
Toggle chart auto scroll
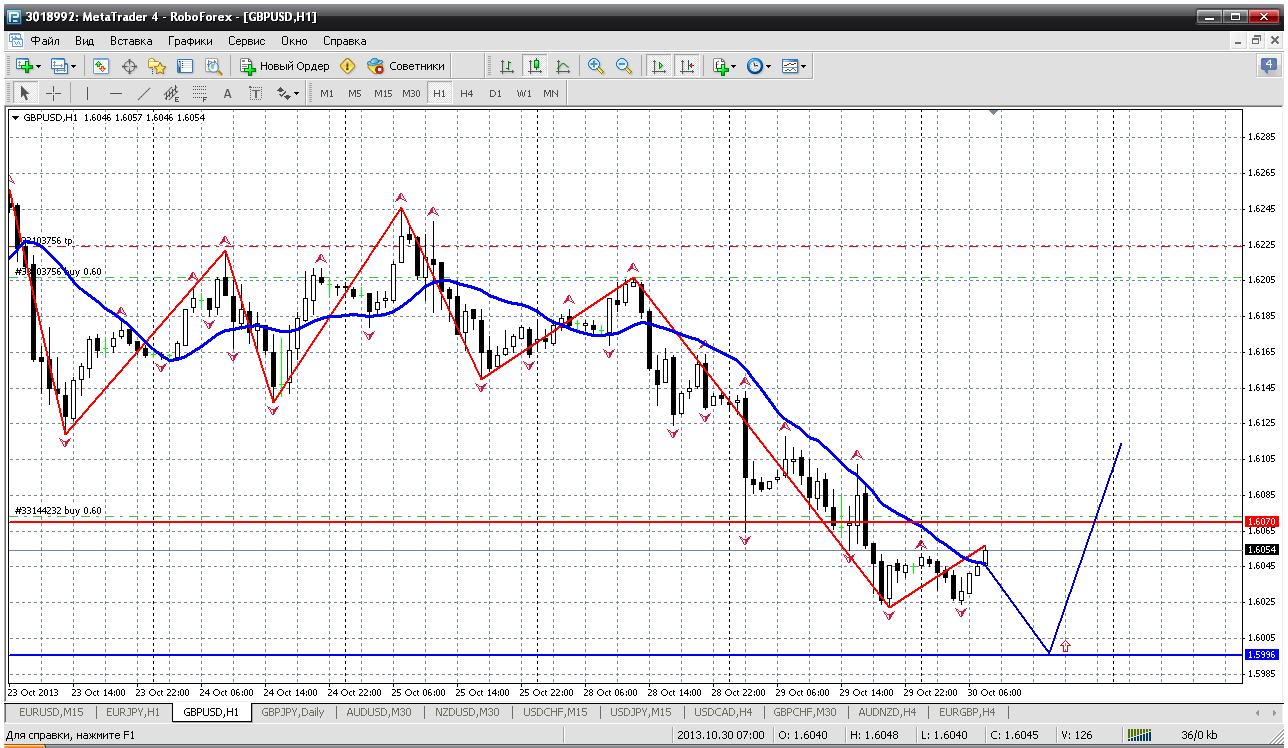pos(658,66)
